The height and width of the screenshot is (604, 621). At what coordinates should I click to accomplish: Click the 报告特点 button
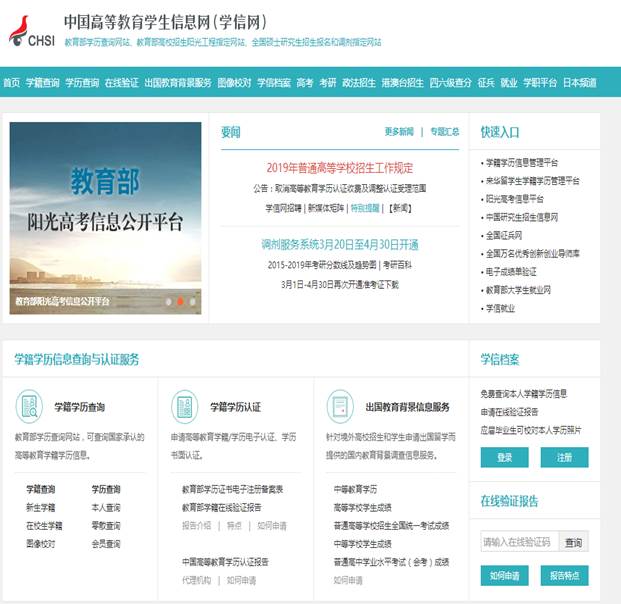564,575
